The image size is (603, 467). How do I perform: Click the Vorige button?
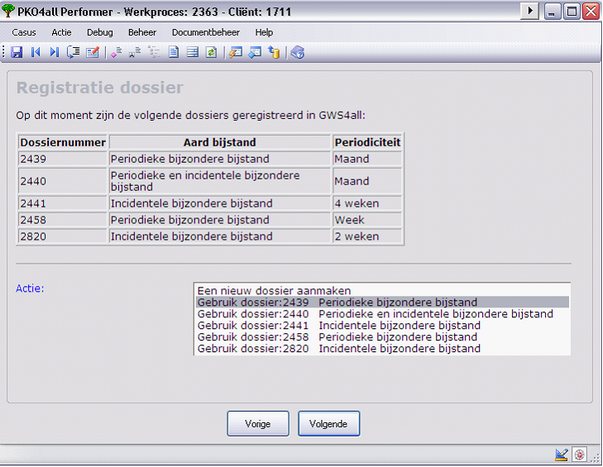coord(258,424)
